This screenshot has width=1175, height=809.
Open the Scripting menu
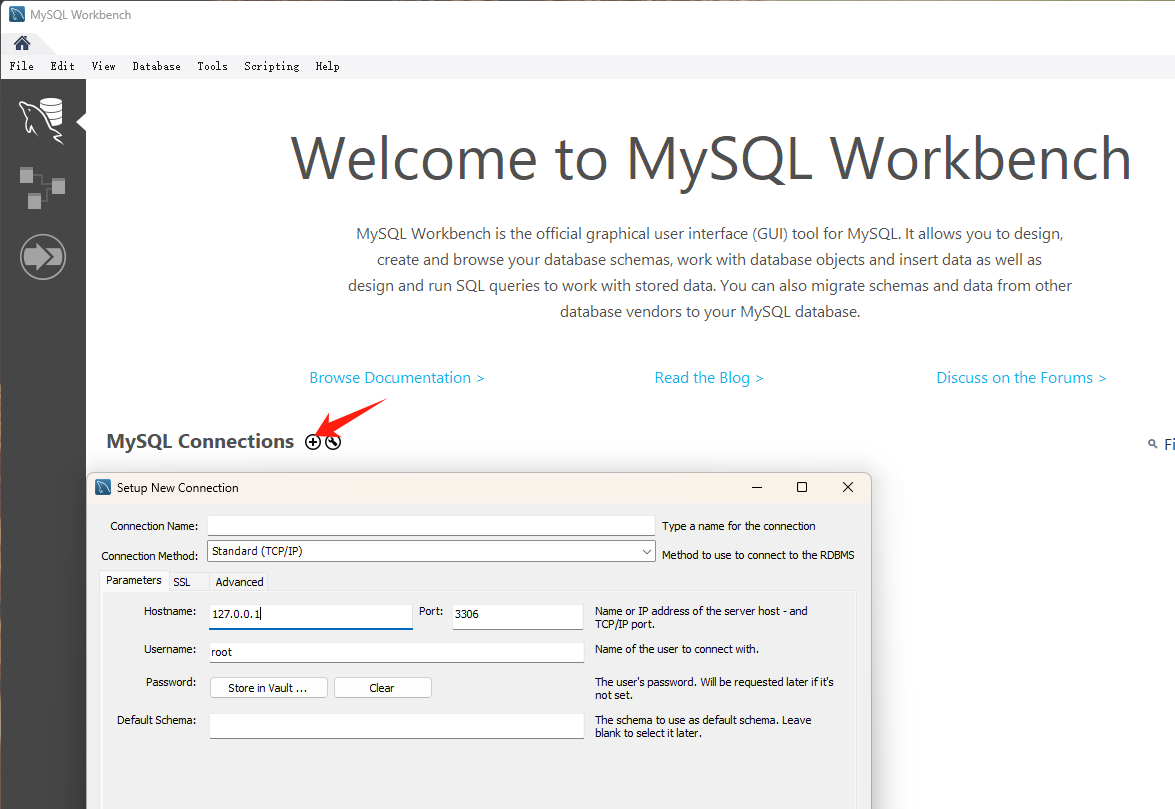pos(271,66)
